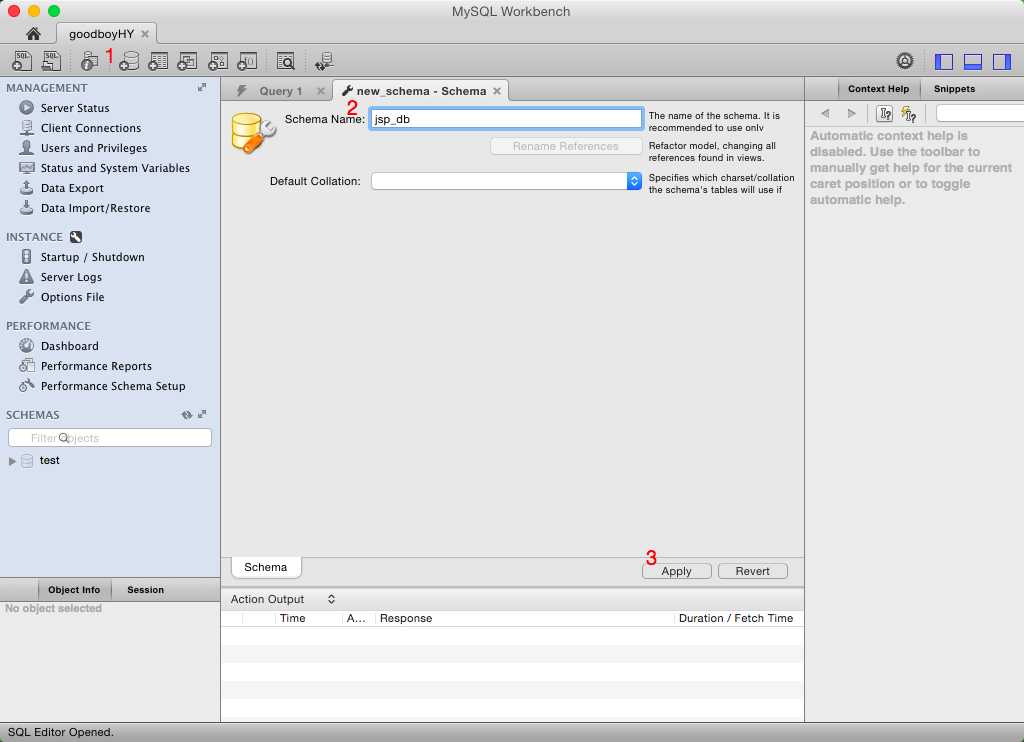Go forward in context help
The image size is (1024, 742).
tap(852, 114)
